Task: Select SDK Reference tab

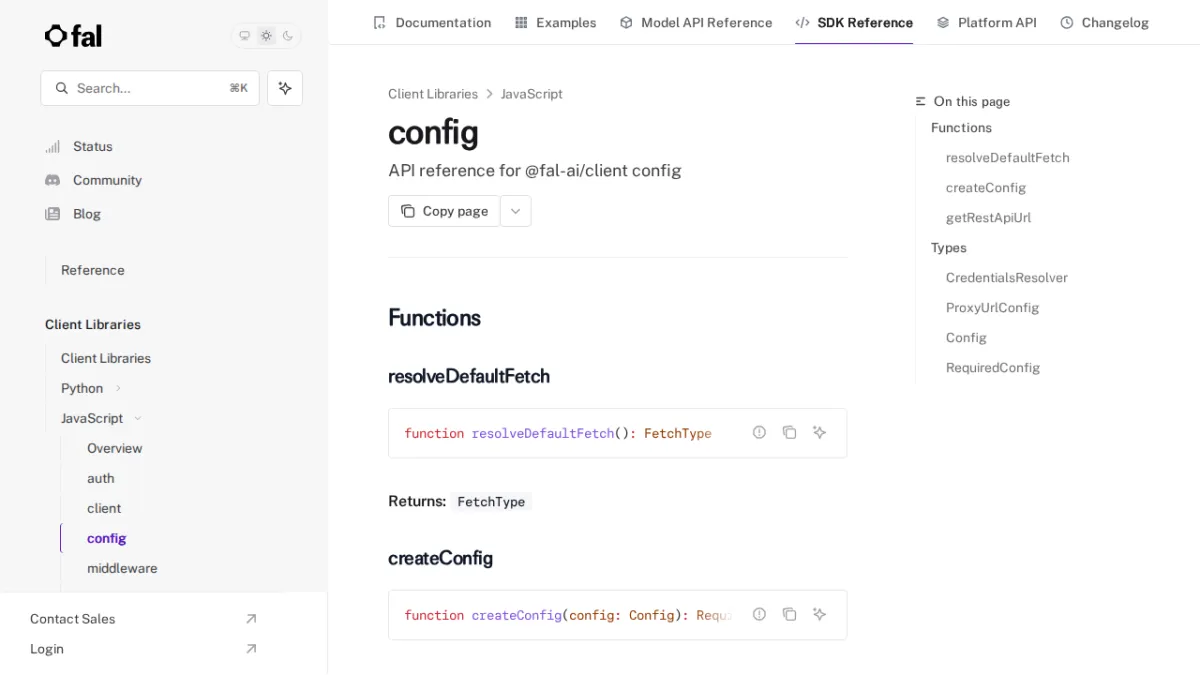Action: pyautogui.click(x=854, y=22)
